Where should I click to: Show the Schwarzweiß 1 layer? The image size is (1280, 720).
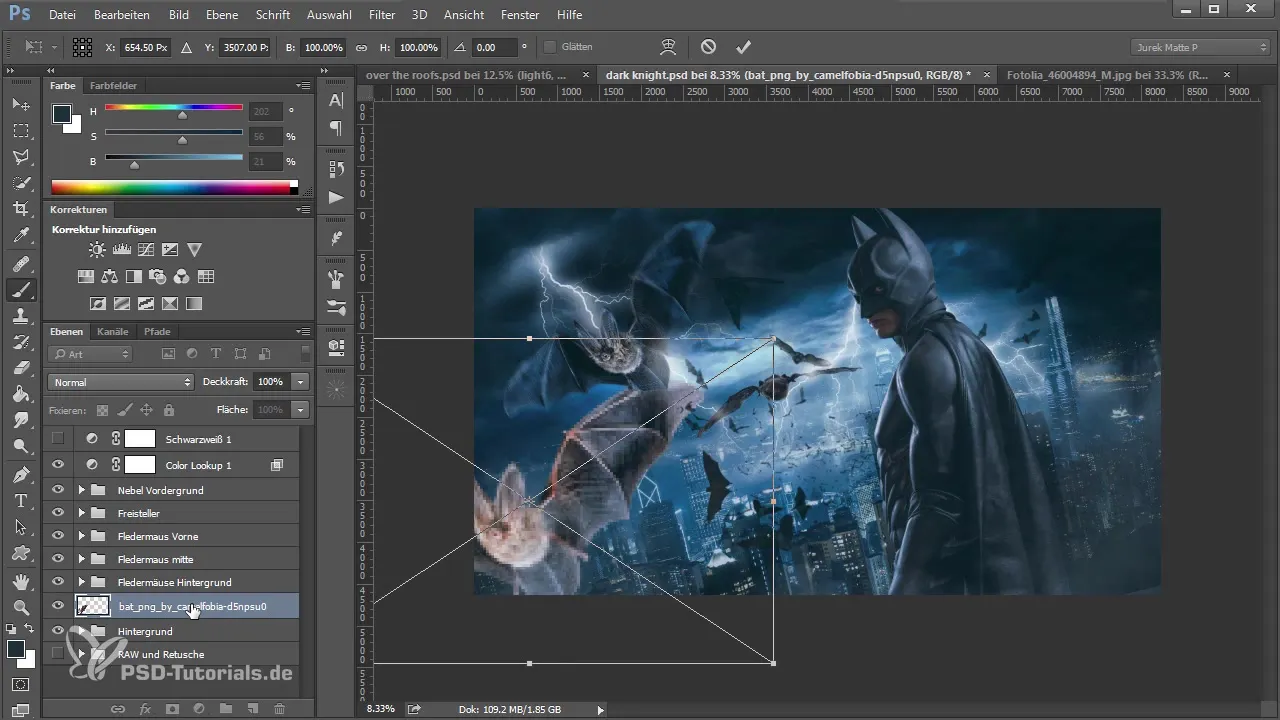pos(58,438)
